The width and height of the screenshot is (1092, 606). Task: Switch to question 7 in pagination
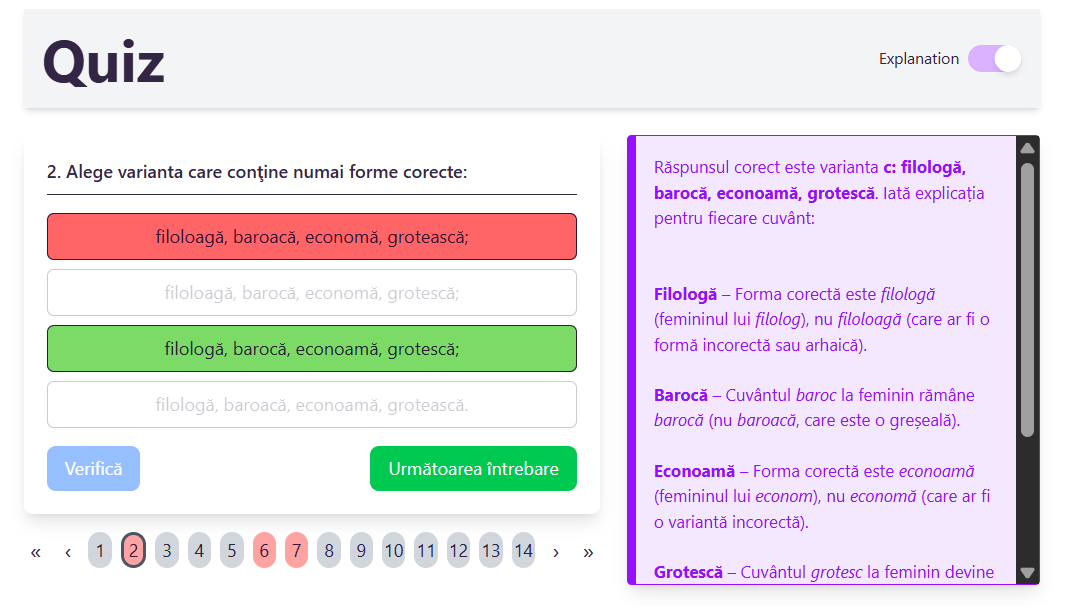pyautogui.click(x=296, y=551)
